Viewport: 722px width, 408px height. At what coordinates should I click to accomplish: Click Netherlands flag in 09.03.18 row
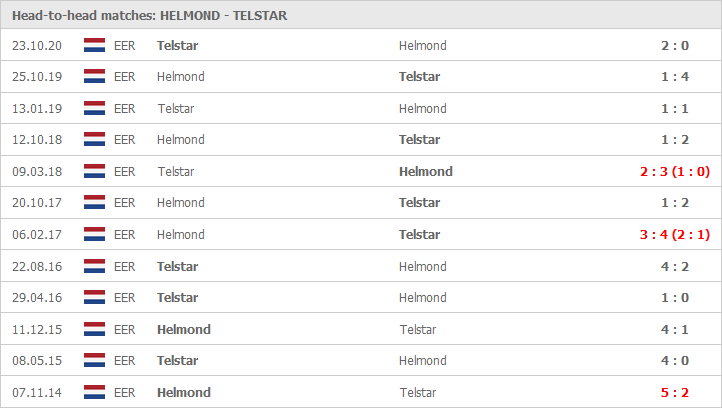click(94, 171)
